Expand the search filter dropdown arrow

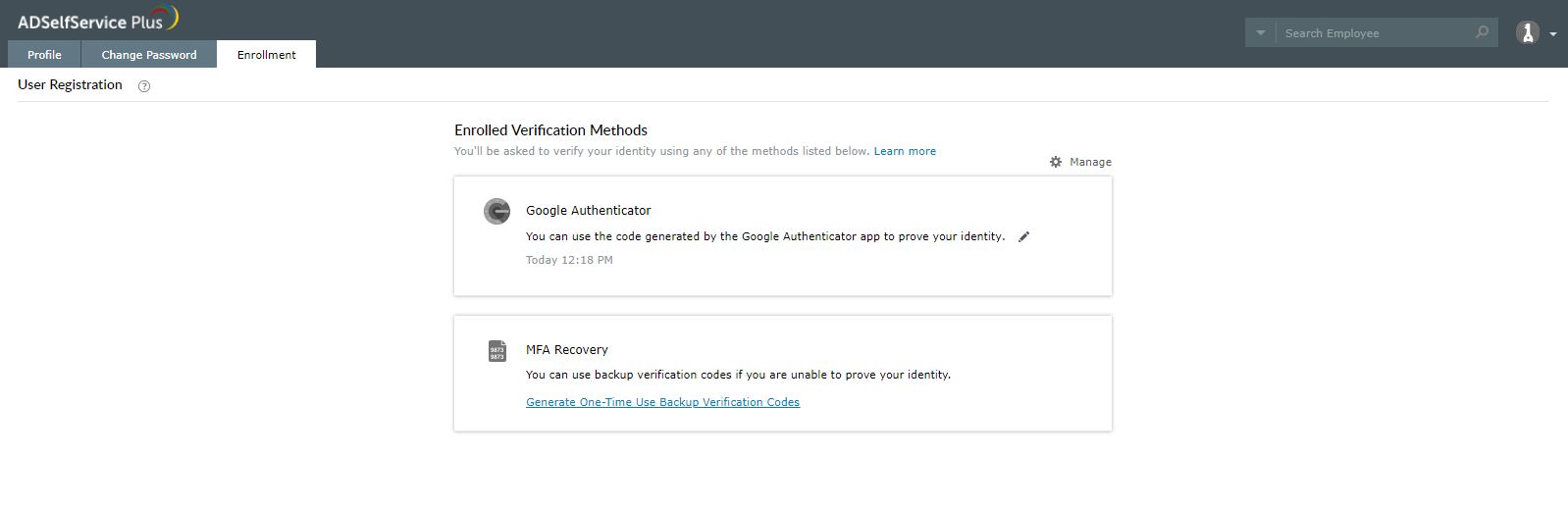pyautogui.click(x=1261, y=33)
